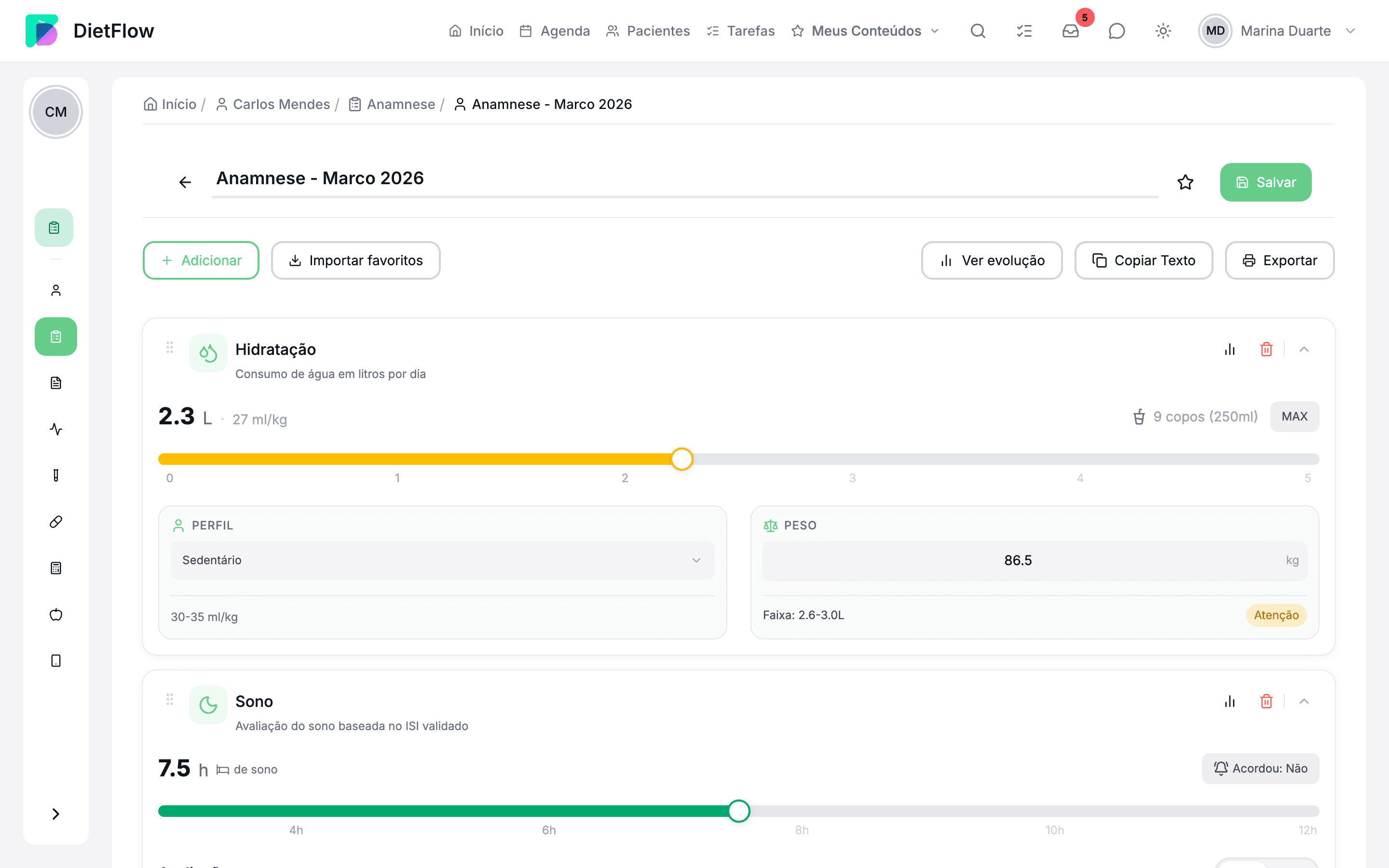Delete the Hidratação card with trash icon

(x=1266, y=349)
